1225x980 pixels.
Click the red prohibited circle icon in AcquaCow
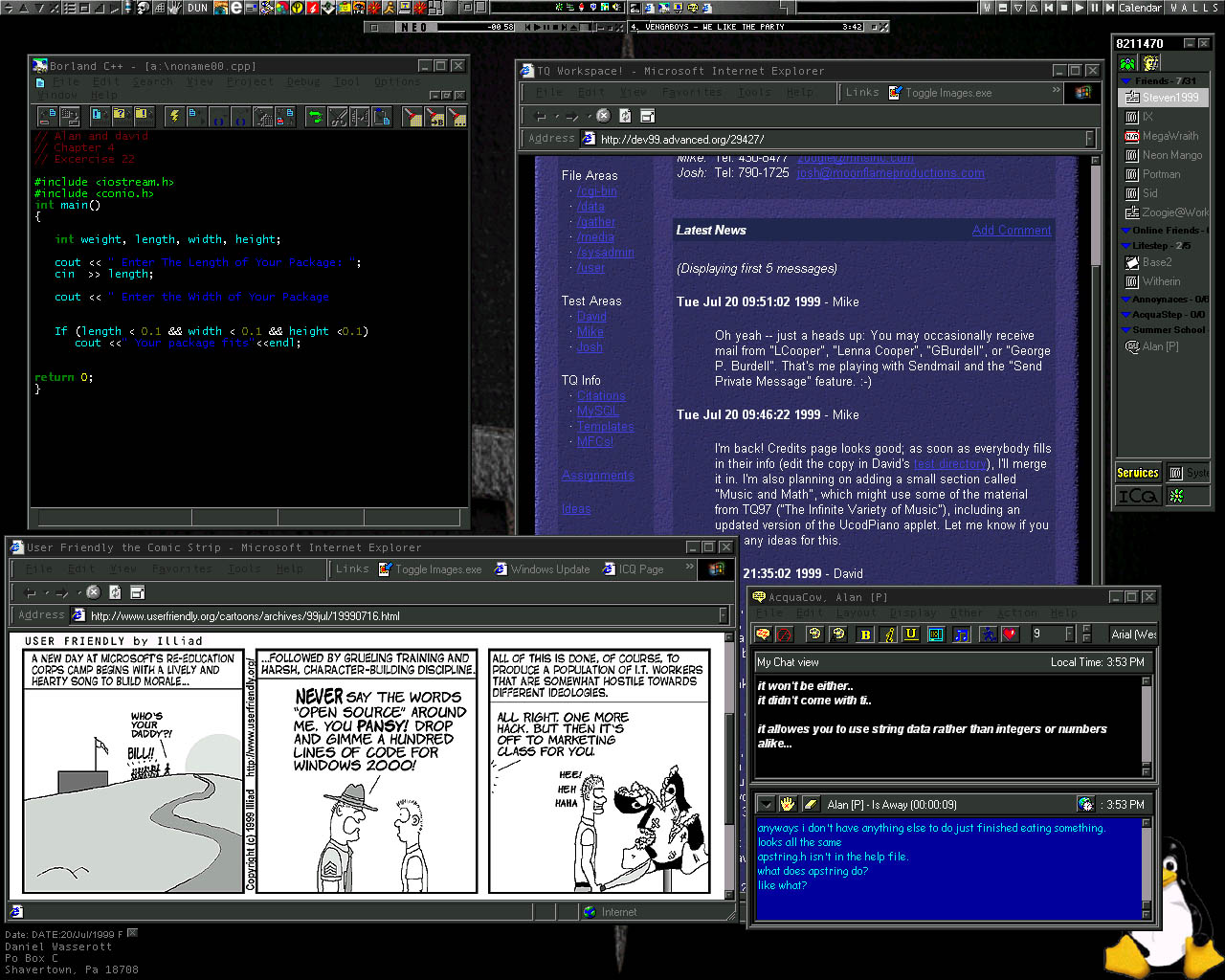click(x=784, y=634)
